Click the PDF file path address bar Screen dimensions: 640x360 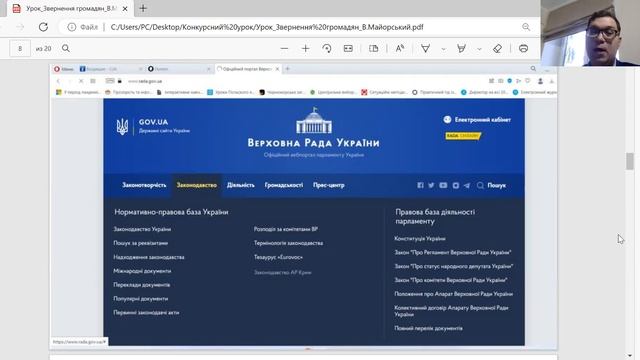pyautogui.click(x=267, y=27)
